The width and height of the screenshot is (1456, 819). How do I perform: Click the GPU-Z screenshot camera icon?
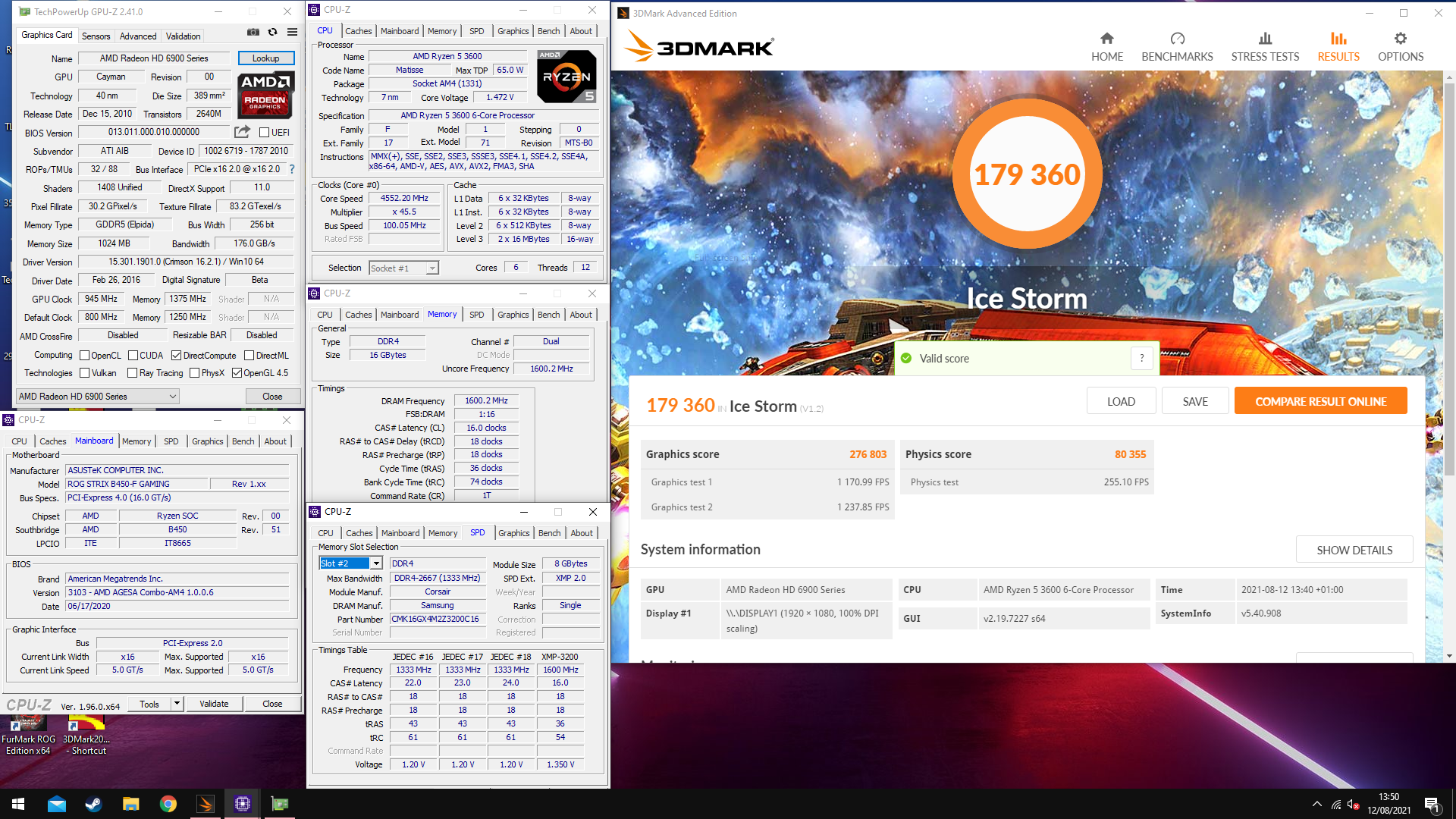point(253,33)
